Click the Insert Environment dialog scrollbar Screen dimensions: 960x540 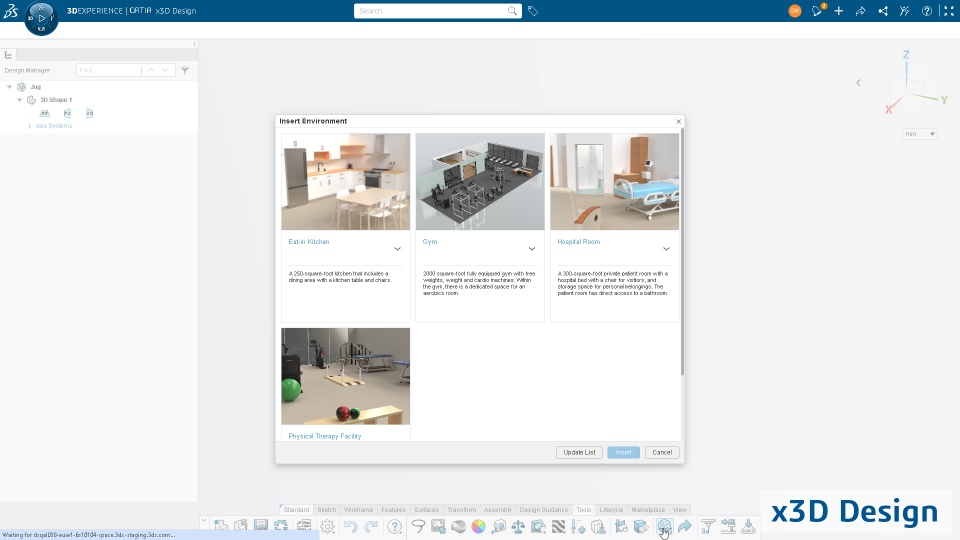tap(682, 252)
